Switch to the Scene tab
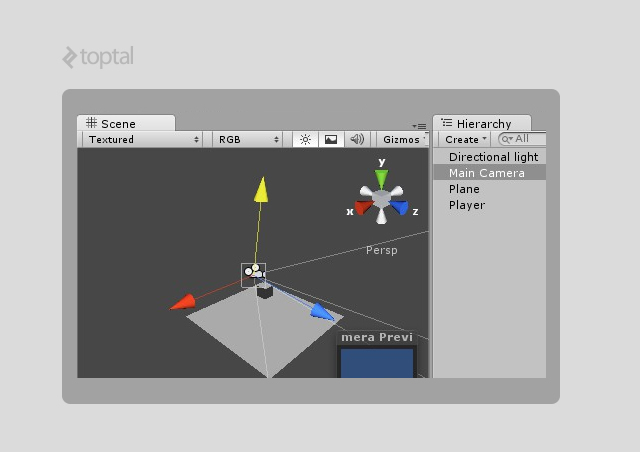 point(126,123)
